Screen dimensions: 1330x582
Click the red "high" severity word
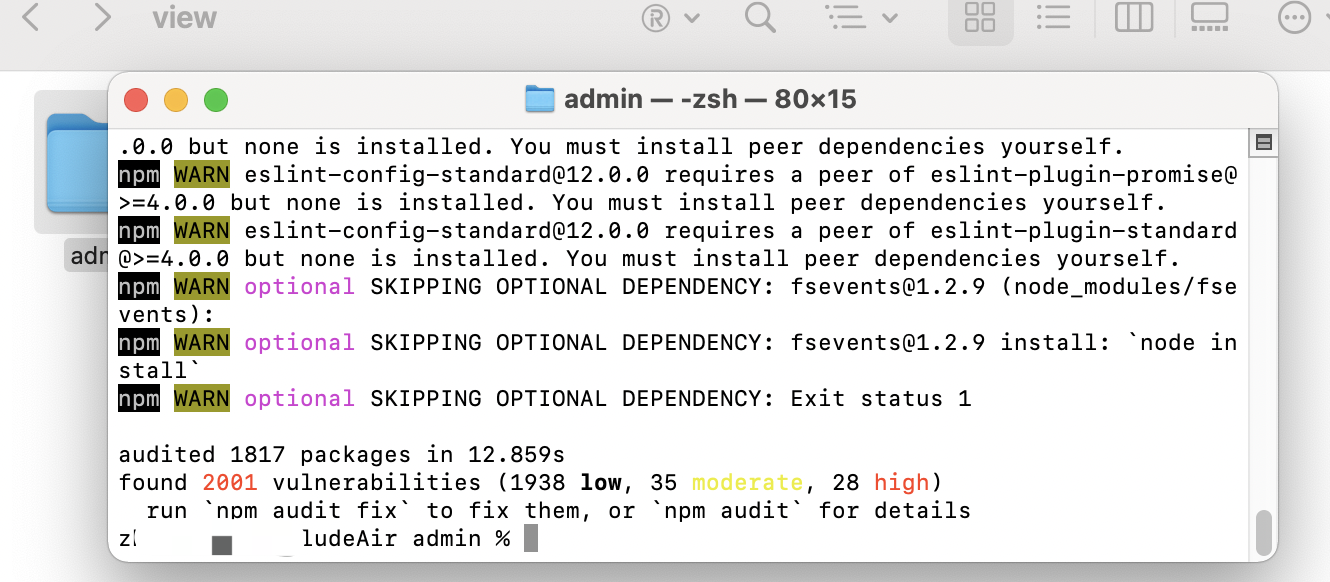pos(902,483)
